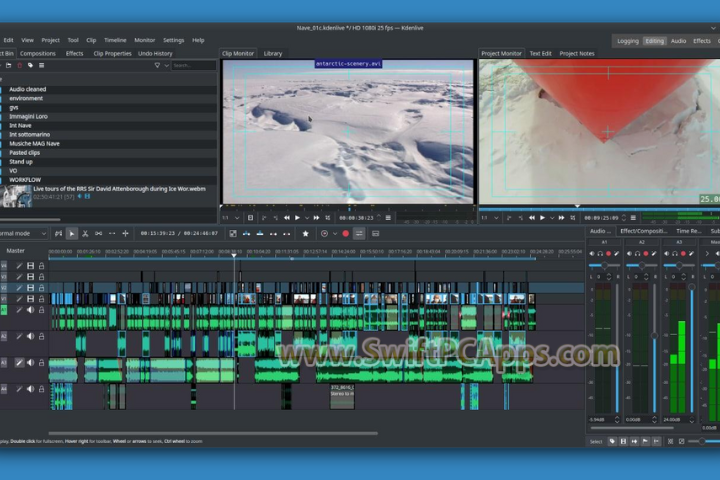This screenshot has height=480, width=720.
Task: Switch to the Effects workspace layout
Action: point(702,41)
